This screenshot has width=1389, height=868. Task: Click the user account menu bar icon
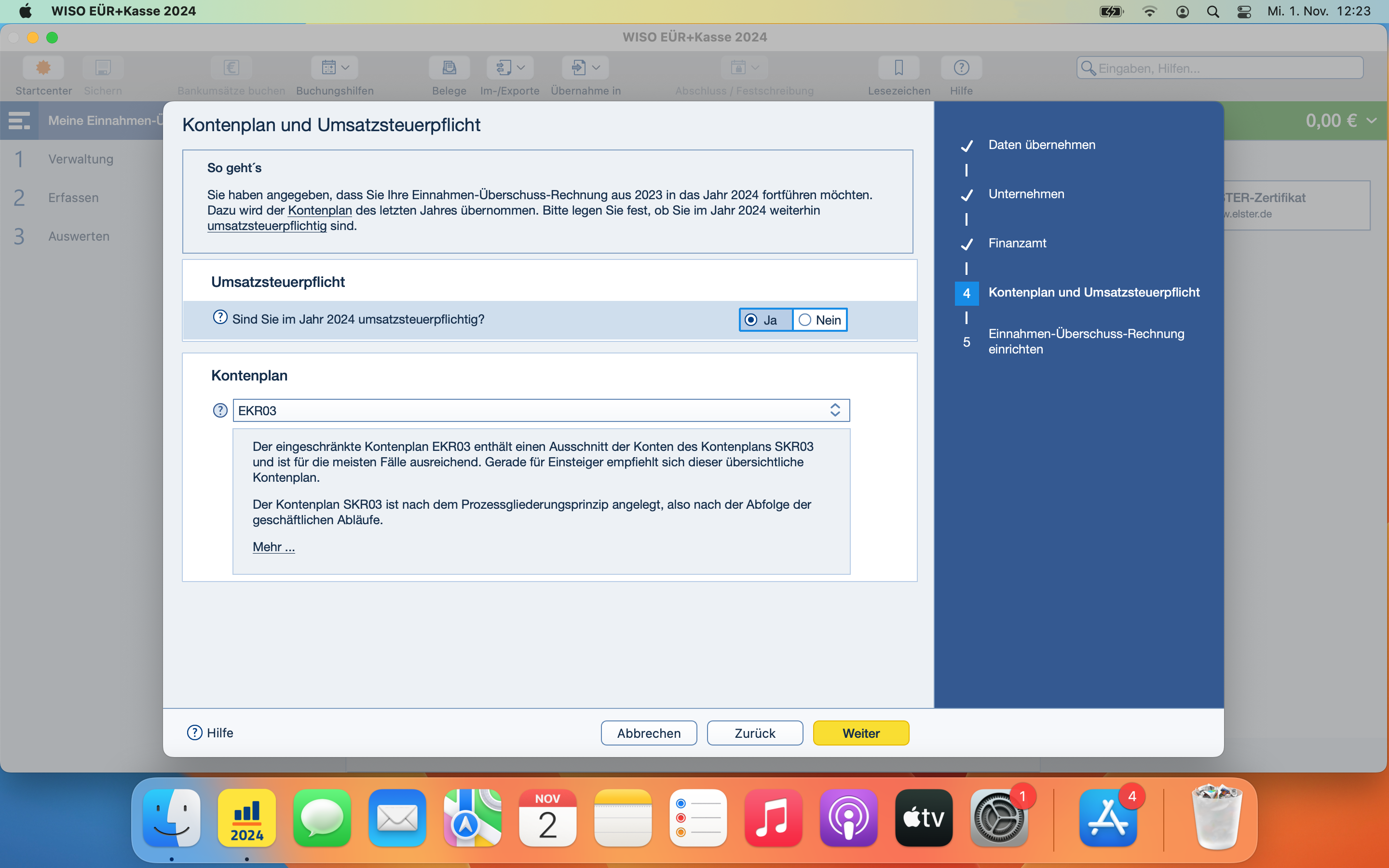(x=1183, y=12)
